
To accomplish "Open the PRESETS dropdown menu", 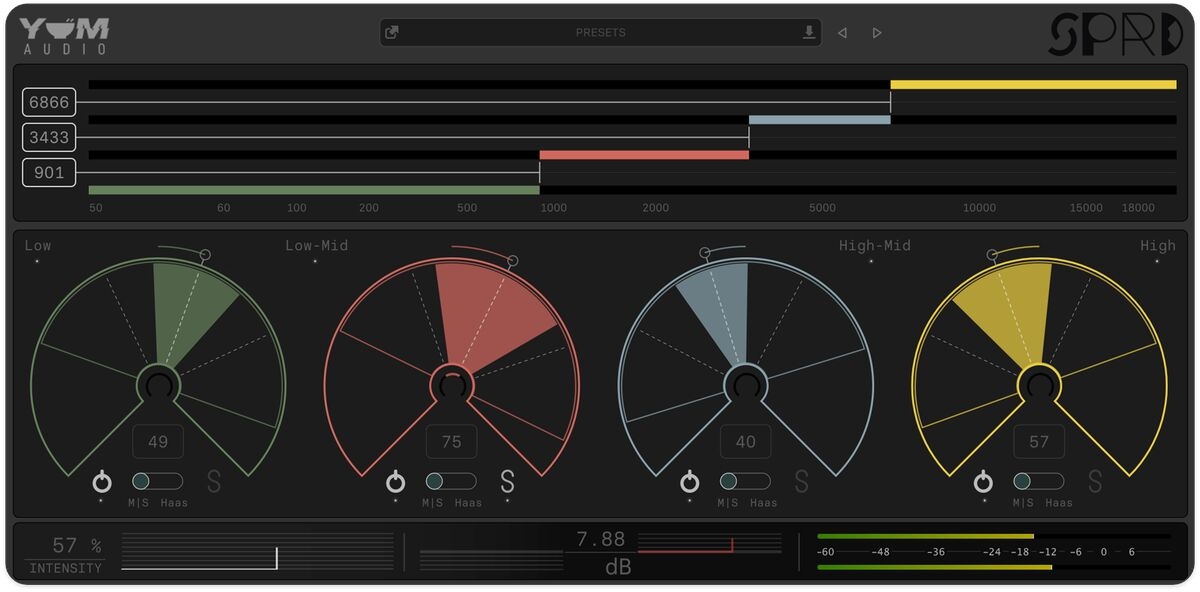I will point(600,32).
